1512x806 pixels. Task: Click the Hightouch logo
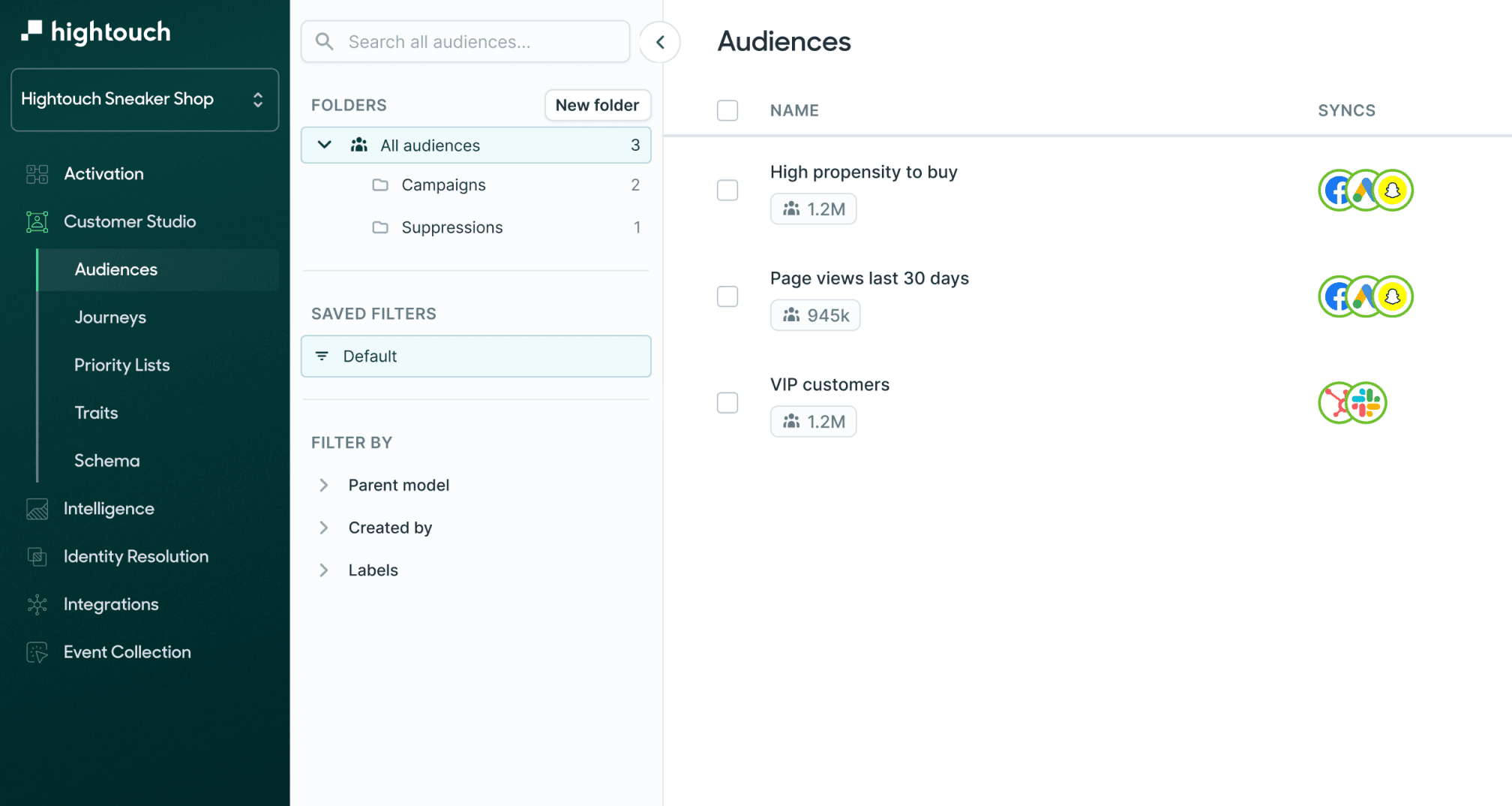pyautogui.click(x=95, y=32)
